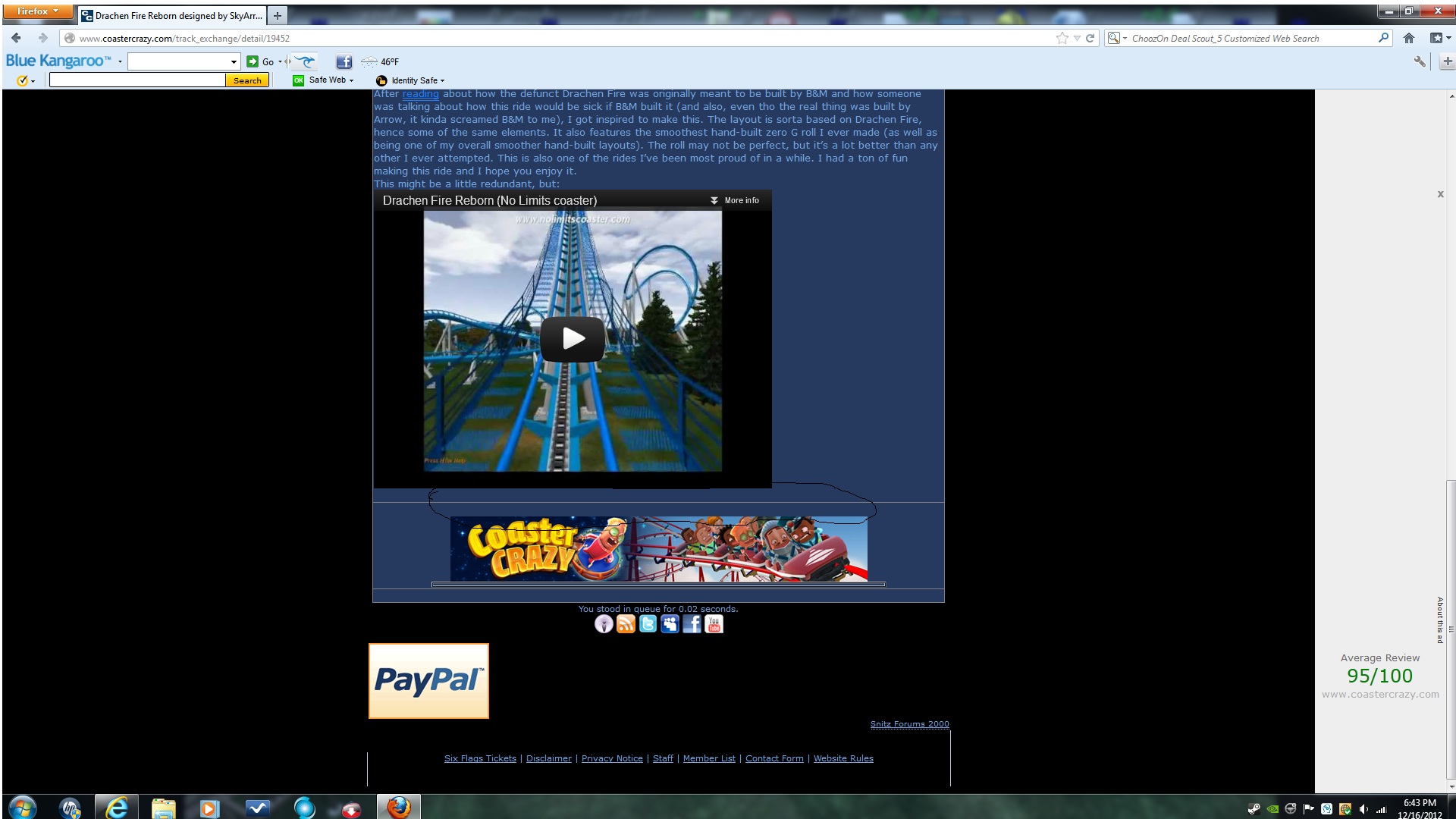
Task: Launch Internet Explorer from the taskbar
Action: [x=117, y=808]
